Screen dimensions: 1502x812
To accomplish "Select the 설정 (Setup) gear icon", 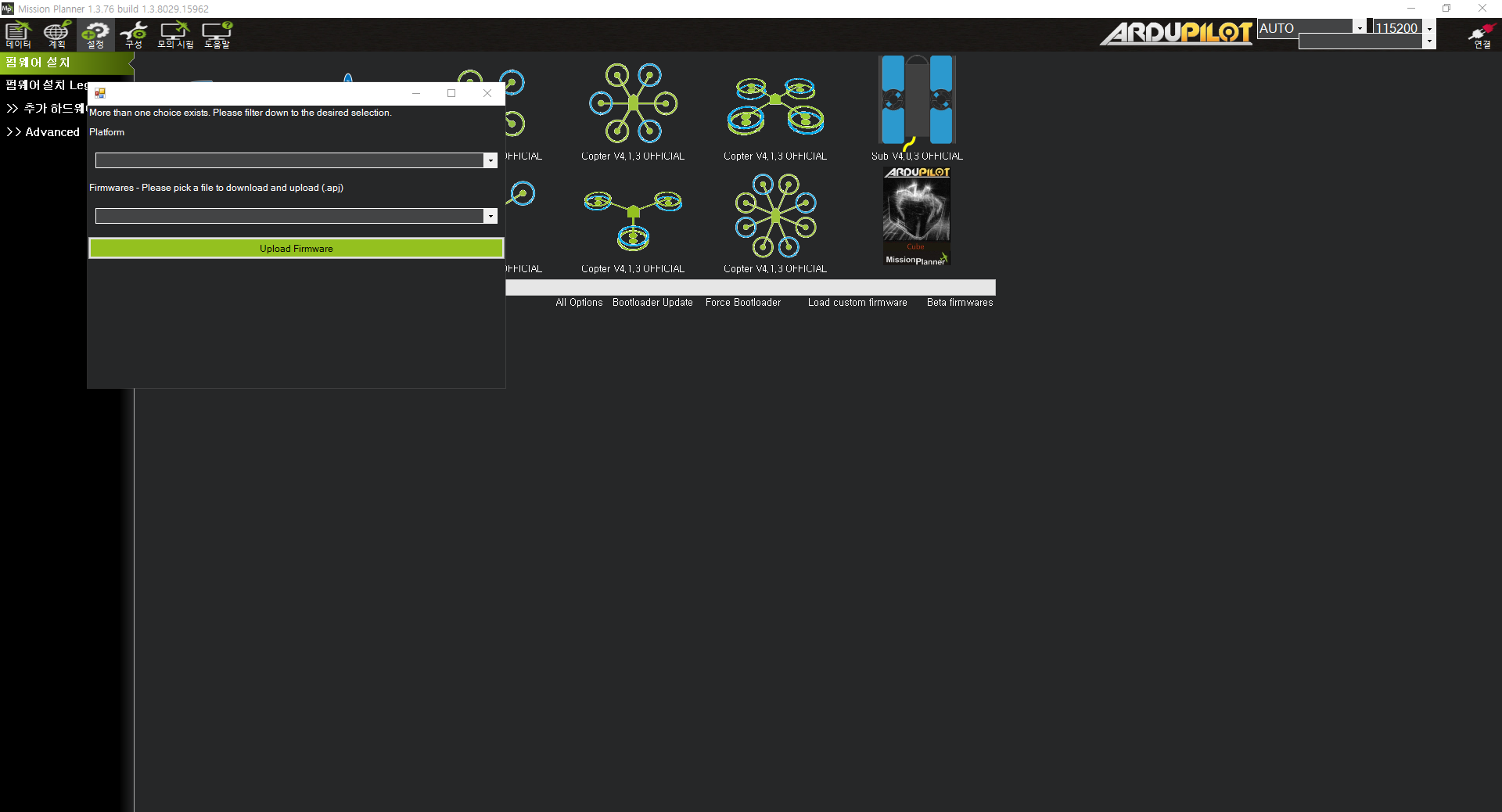I will [95, 34].
